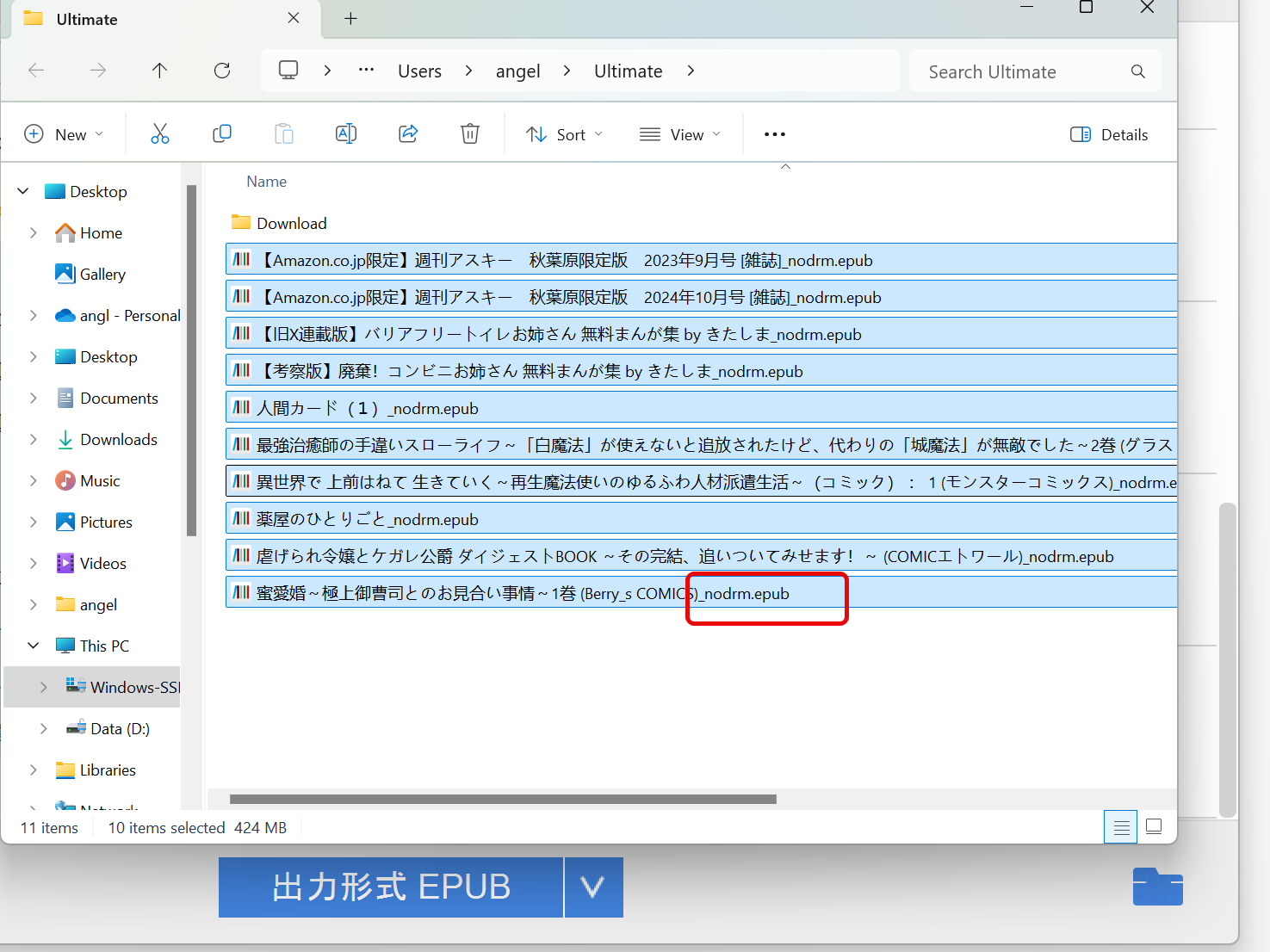Go up one folder level
Image resolution: width=1270 pixels, height=952 pixels.
tap(160, 71)
